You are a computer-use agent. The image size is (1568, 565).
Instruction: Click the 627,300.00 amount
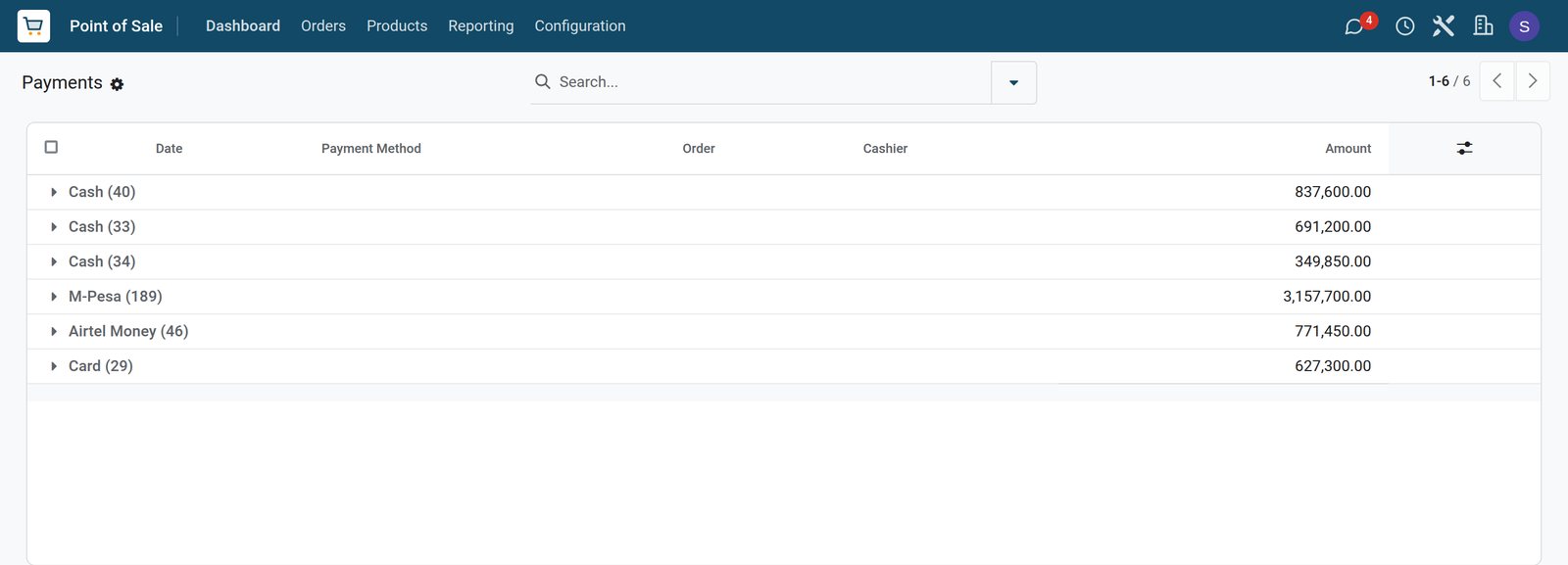1333,366
